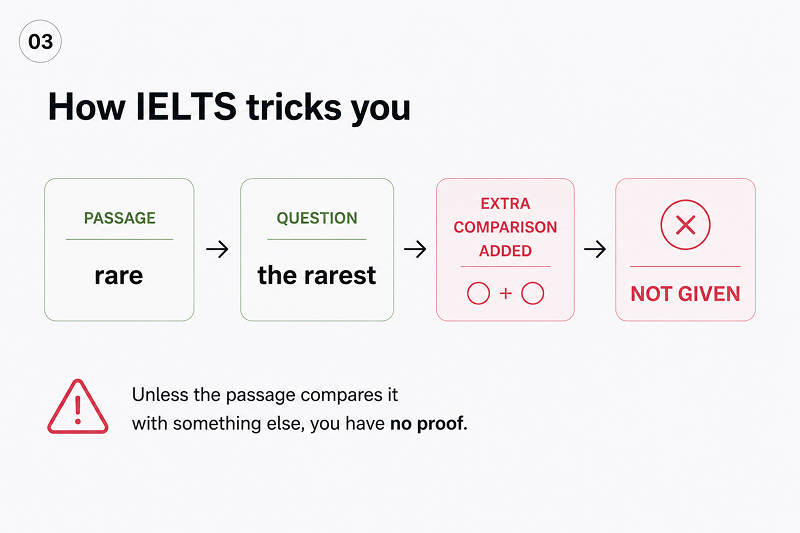Select the QUESTION card label
This screenshot has height=533, width=800.
tap(317, 218)
